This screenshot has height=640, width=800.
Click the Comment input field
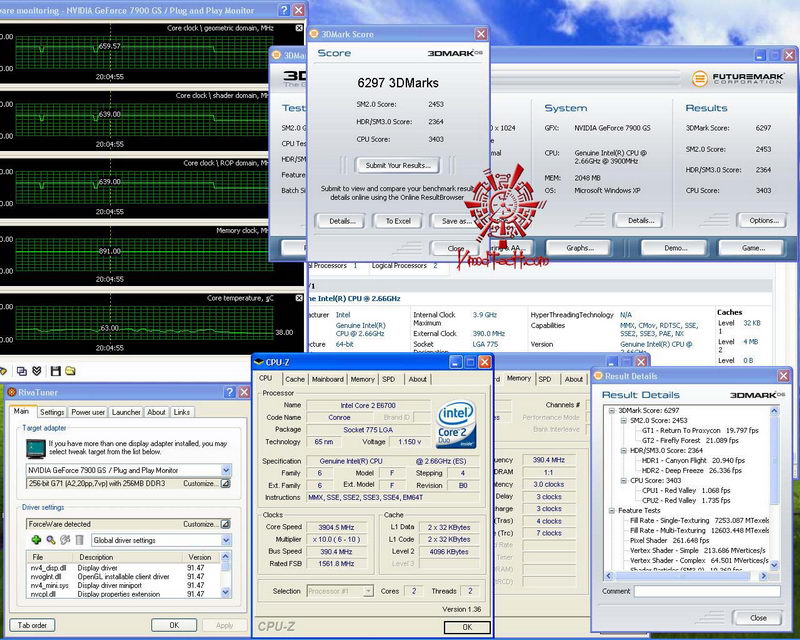tap(708, 591)
